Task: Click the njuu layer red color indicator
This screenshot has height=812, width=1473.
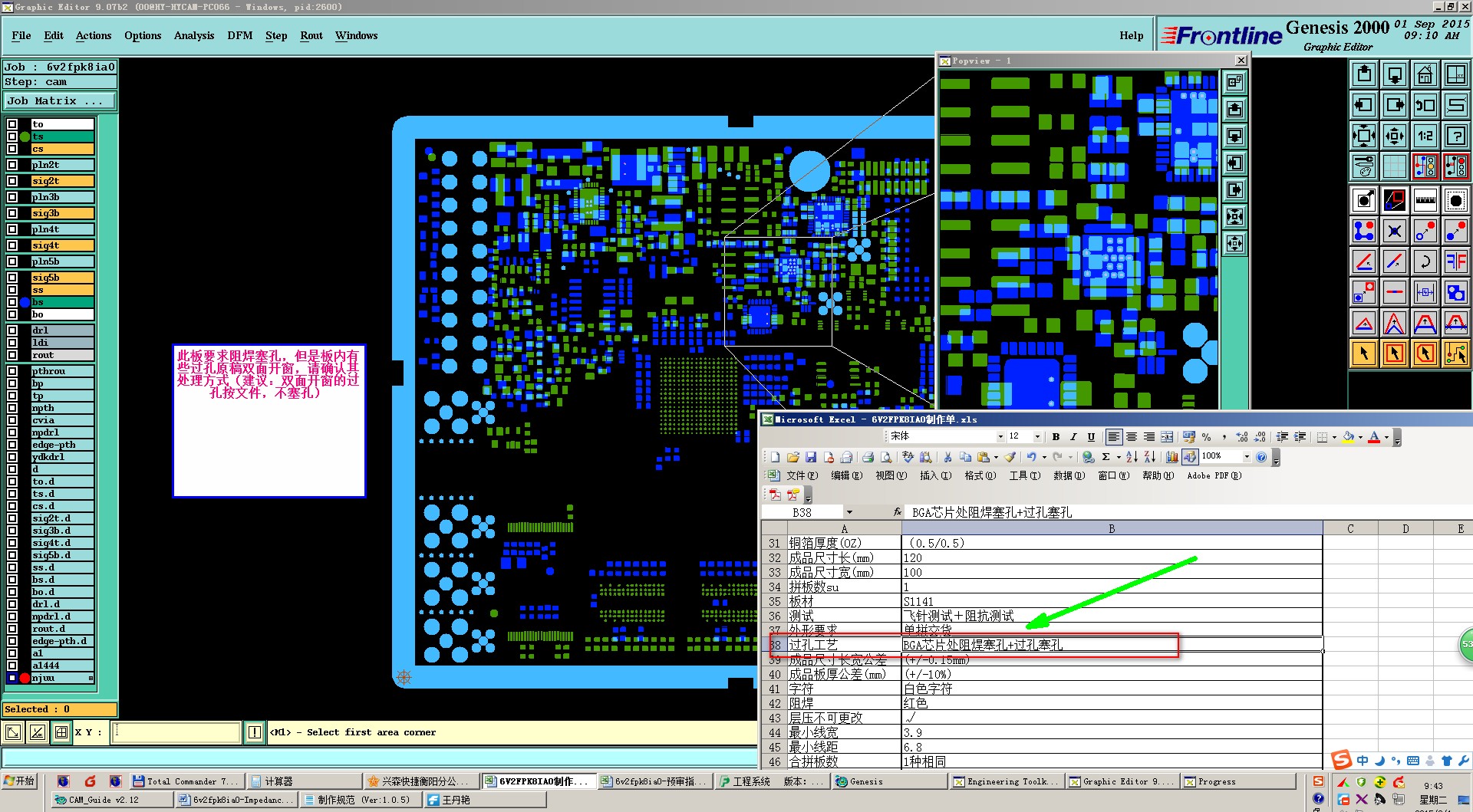Action: (25, 678)
